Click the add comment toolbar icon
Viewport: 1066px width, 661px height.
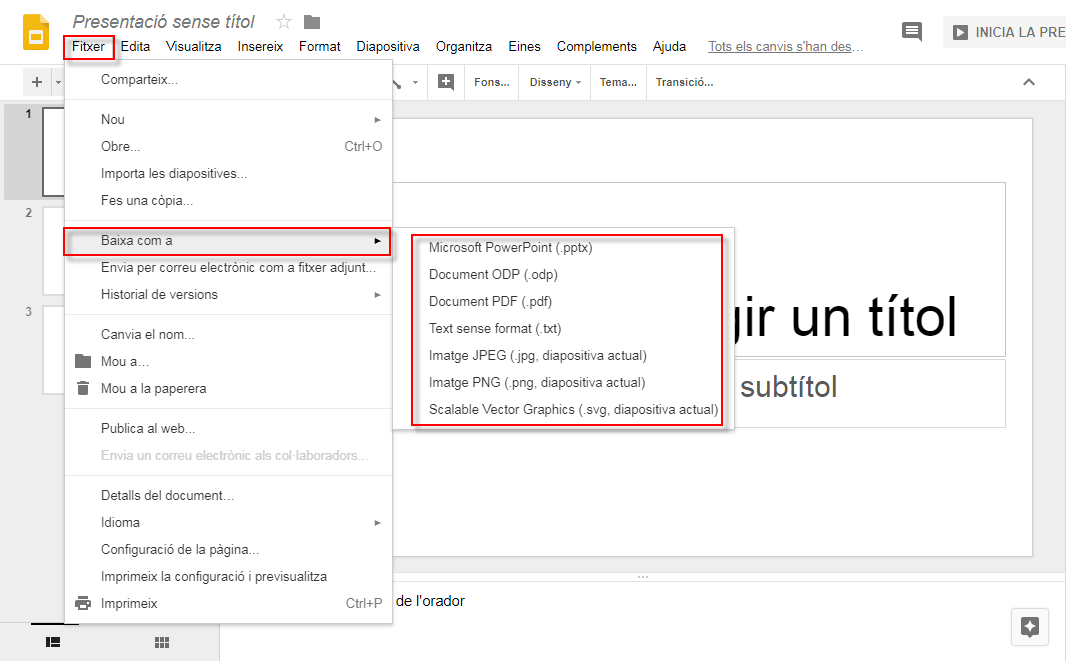[x=446, y=82]
